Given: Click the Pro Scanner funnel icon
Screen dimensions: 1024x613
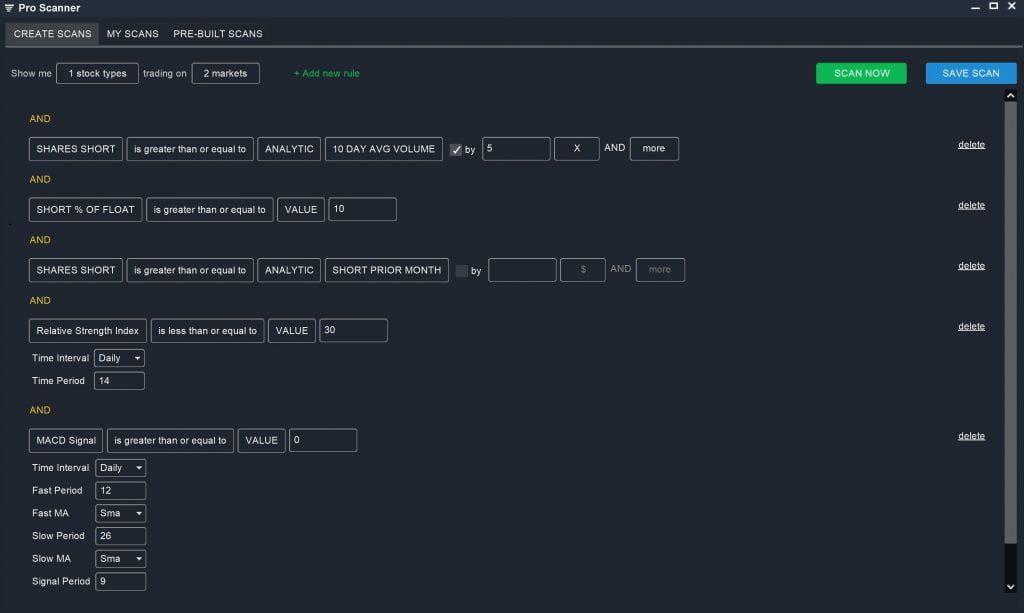Looking at the screenshot, I should click(x=9, y=8).
